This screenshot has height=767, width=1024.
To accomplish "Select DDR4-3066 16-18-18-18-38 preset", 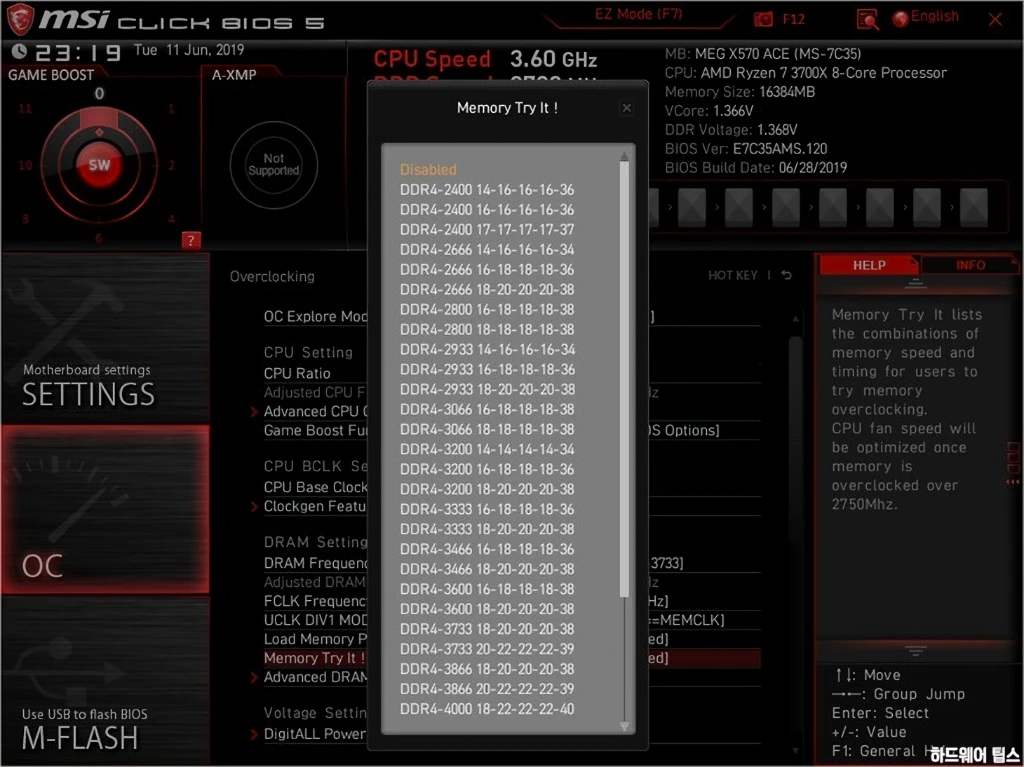I will pos(487,409).
